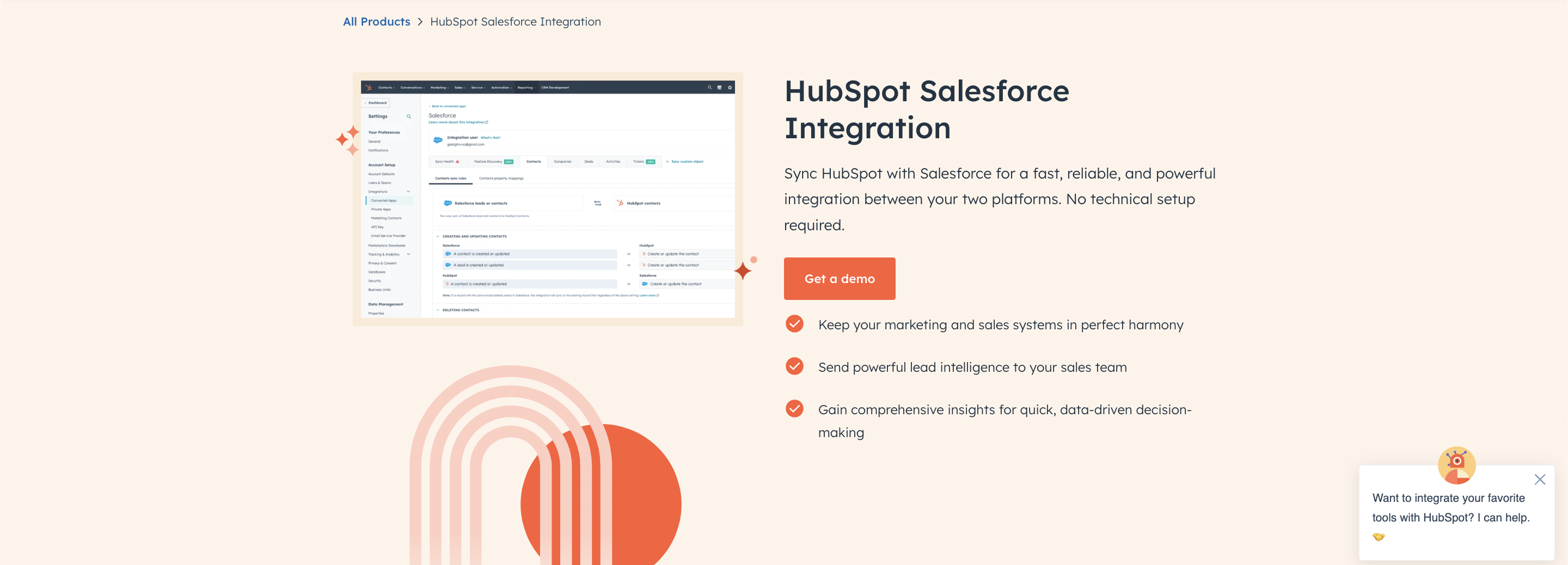Click the breadcrumb chevron after All Products

420,22
